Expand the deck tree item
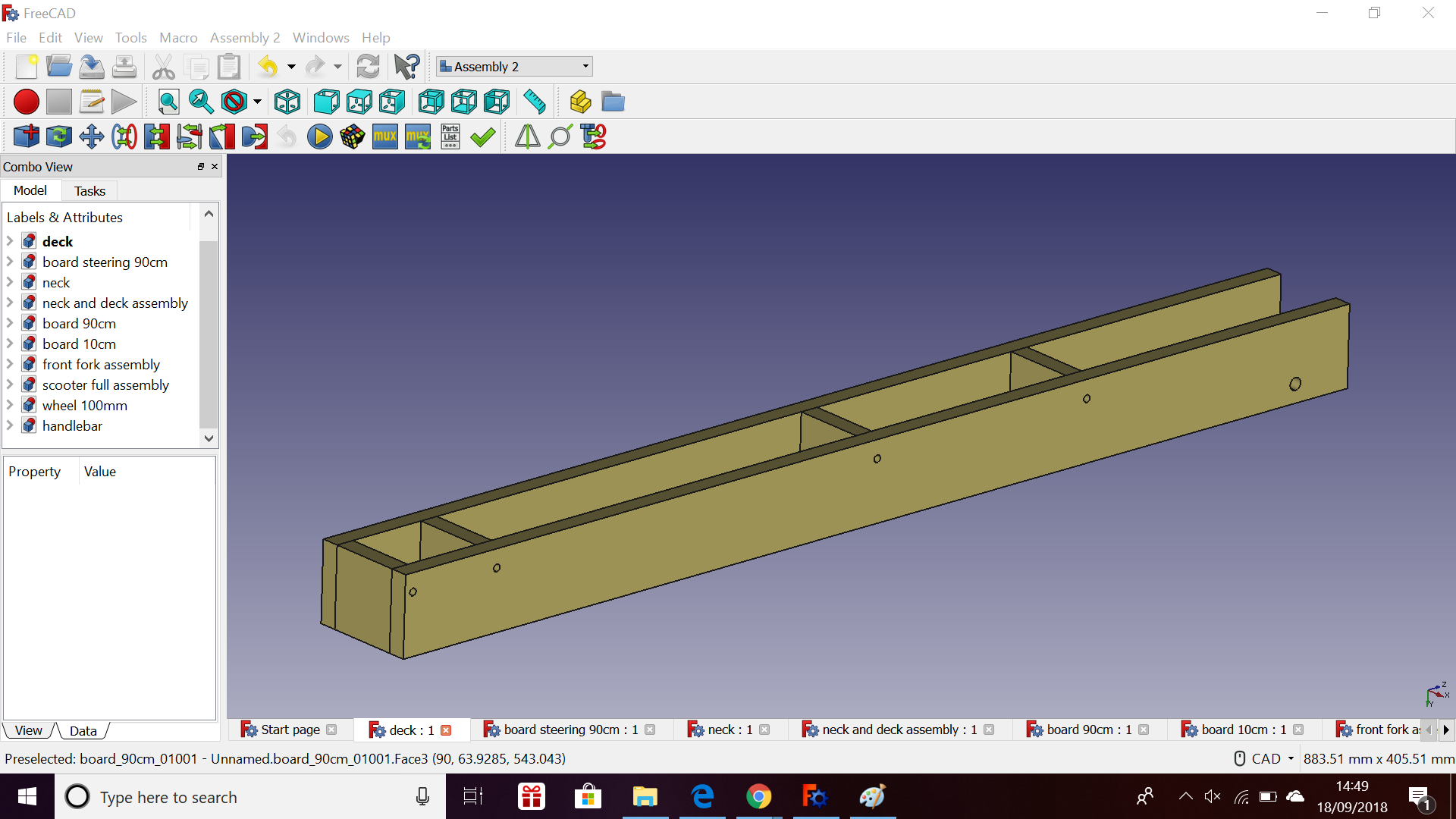The height and width of the screenshot is (819, 1456). 8,241
